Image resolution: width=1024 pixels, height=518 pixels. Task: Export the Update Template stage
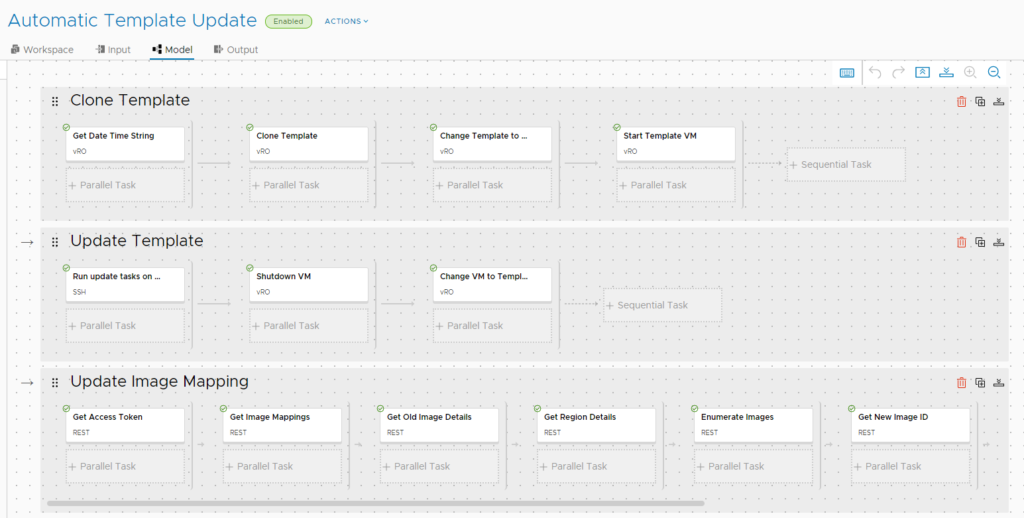(999, 242)
